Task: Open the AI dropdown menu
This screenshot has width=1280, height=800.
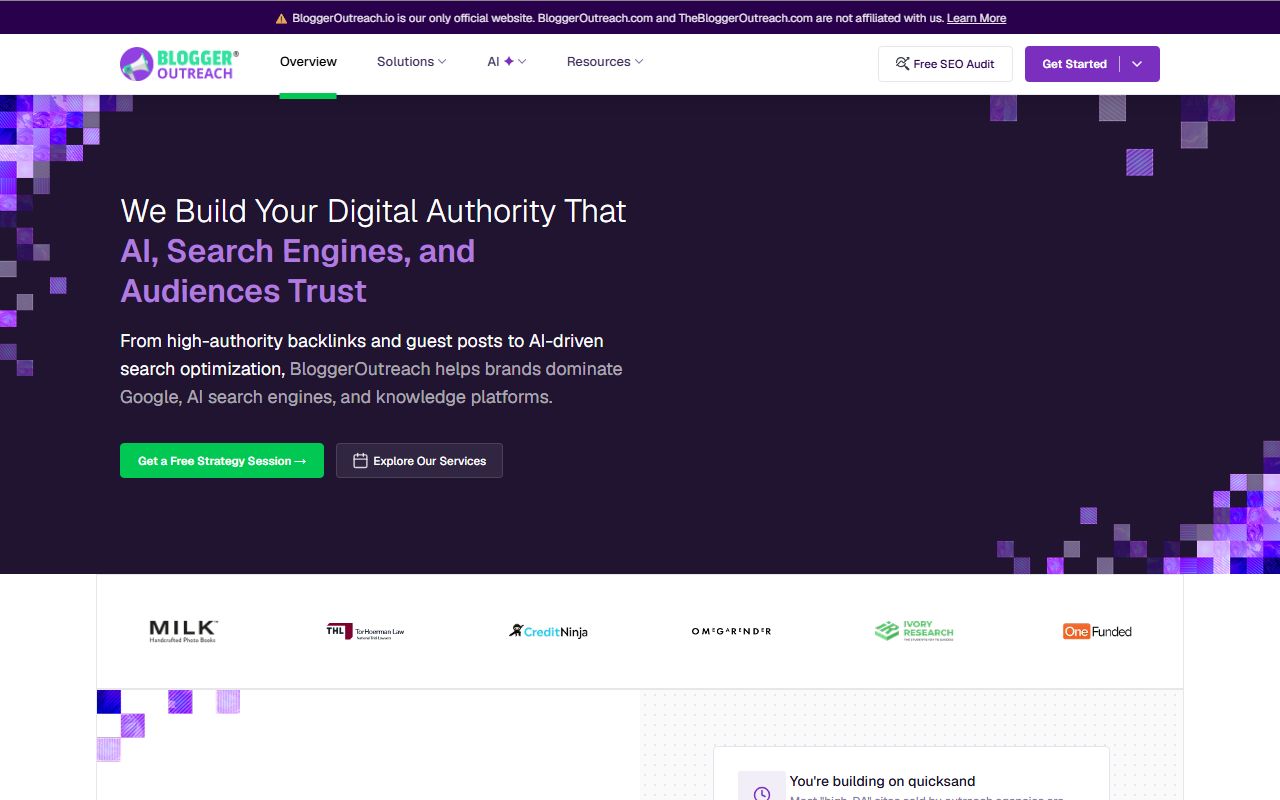Action: pos(507,62)
